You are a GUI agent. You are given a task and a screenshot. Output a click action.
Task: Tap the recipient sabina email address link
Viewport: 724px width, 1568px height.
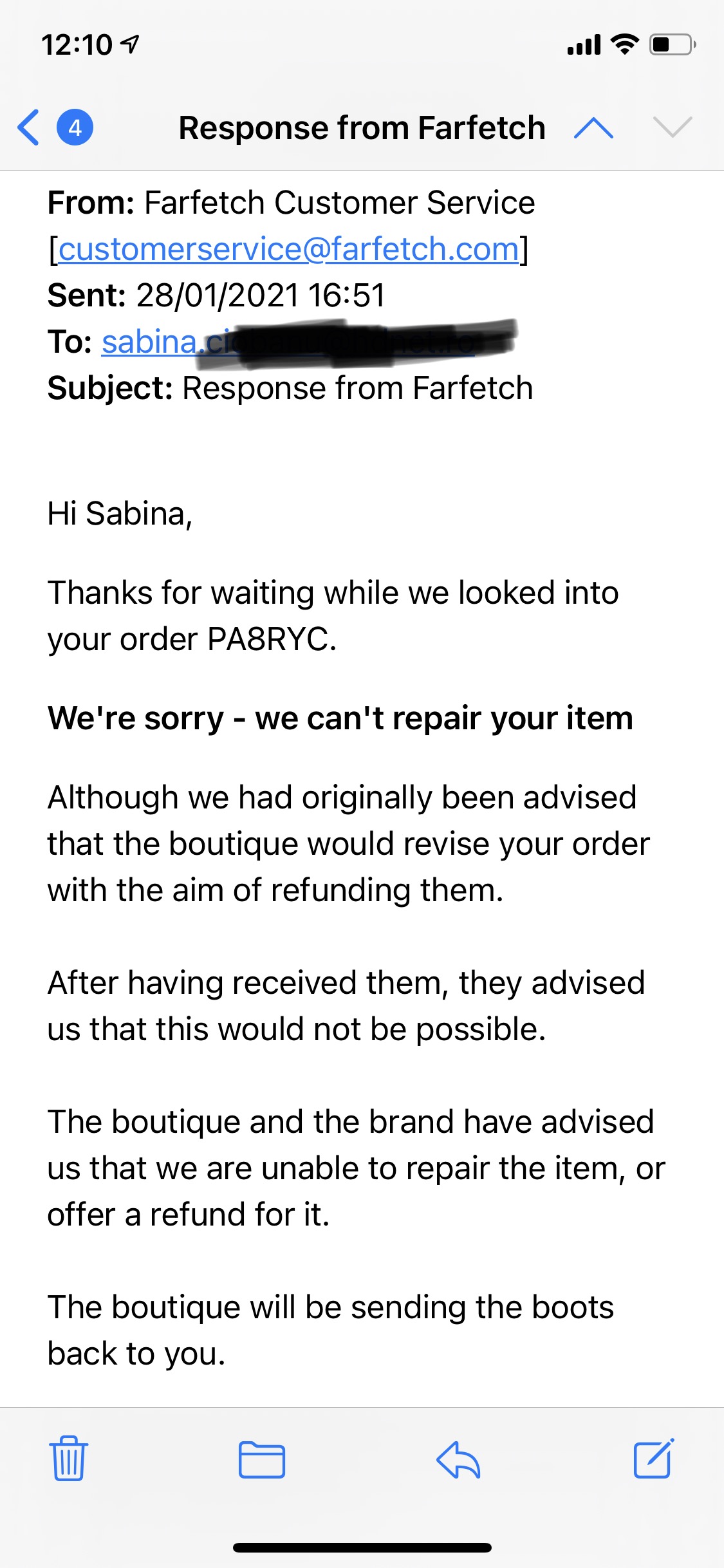pos(149,342)
